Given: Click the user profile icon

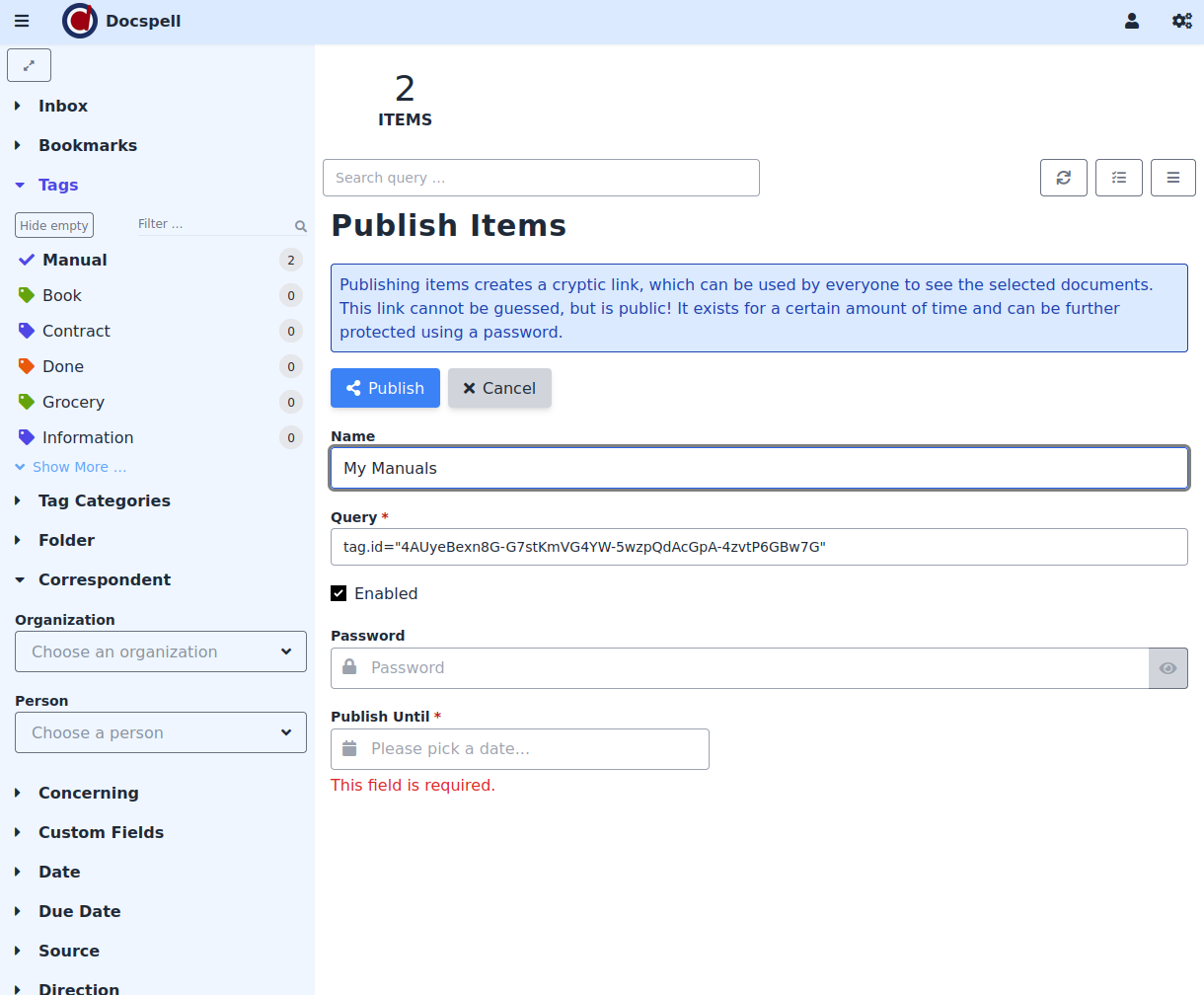Looking at the screenshot, I should coord(1132,21).
